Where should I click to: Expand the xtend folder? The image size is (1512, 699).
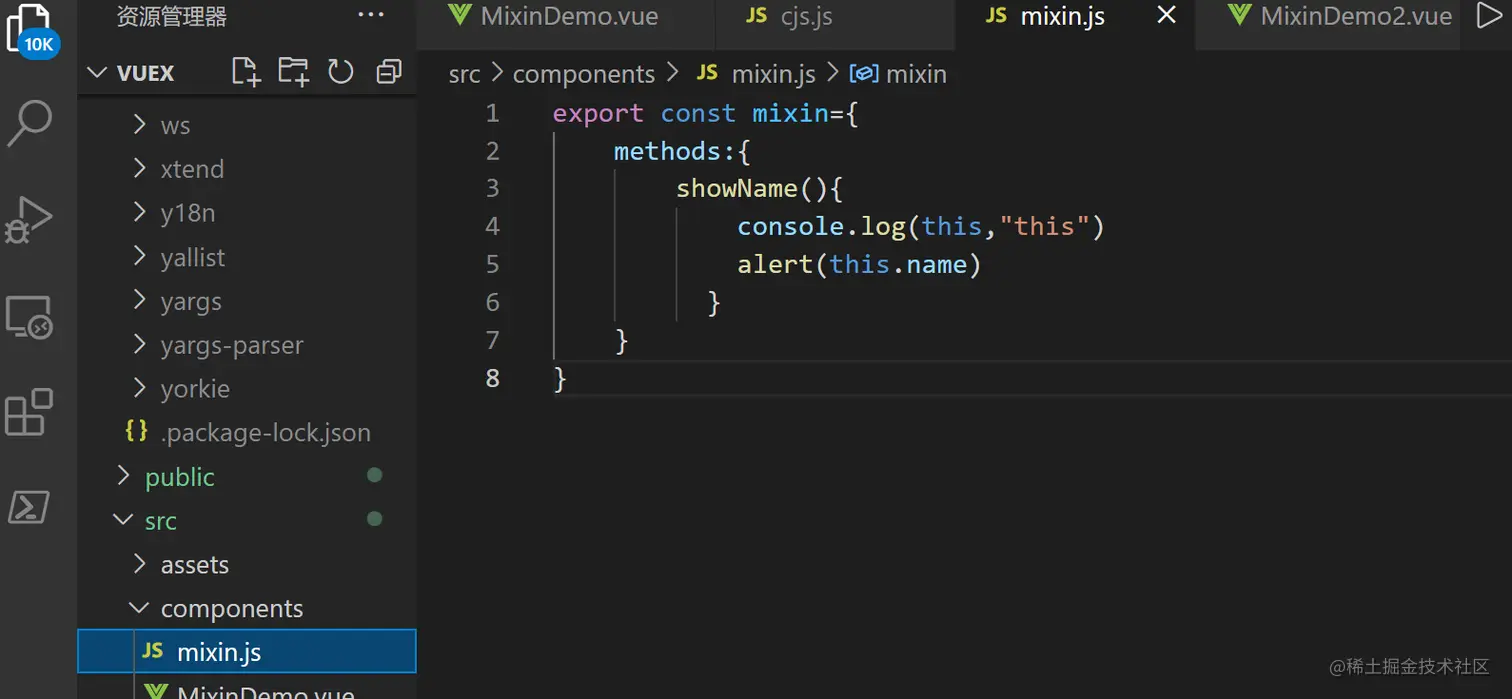pos(247,169)
